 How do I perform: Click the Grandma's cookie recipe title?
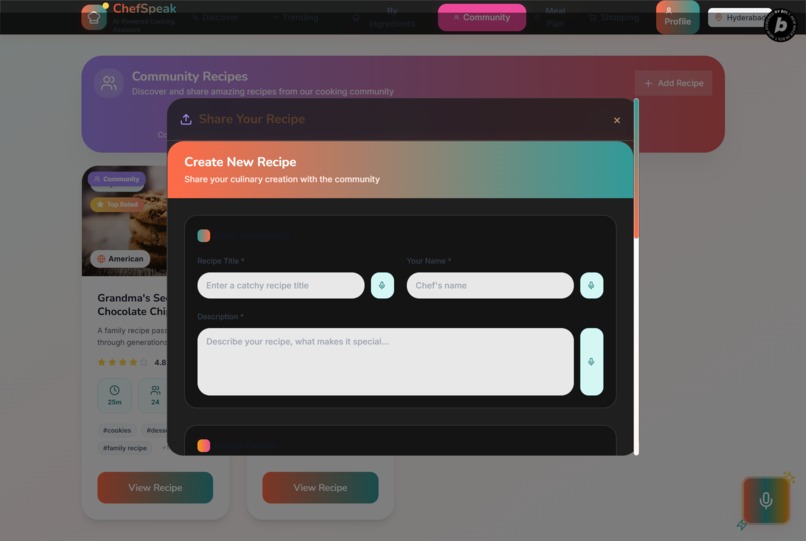pos(132,304)
